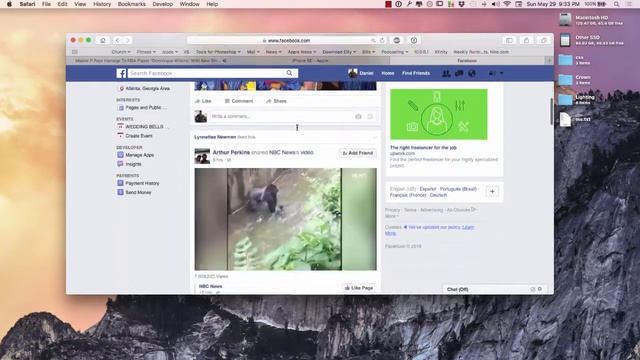
Task: Open Safari History menu
Action: coord(102,4)
